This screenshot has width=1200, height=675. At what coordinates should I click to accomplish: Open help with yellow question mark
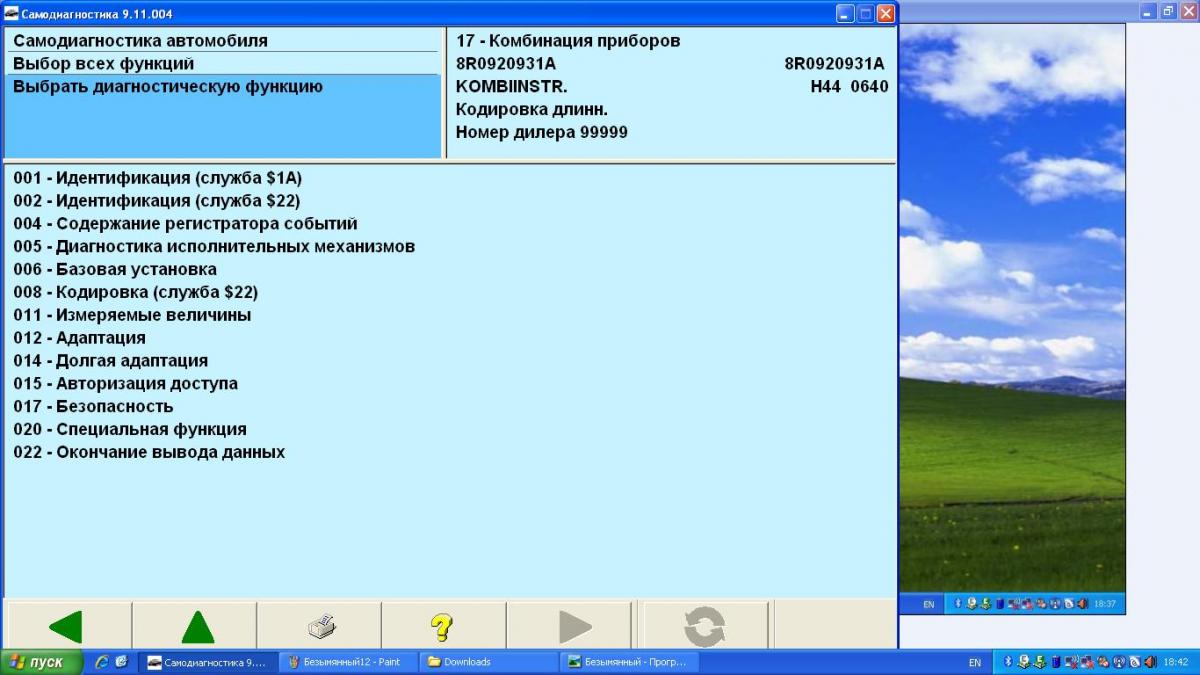443,626
